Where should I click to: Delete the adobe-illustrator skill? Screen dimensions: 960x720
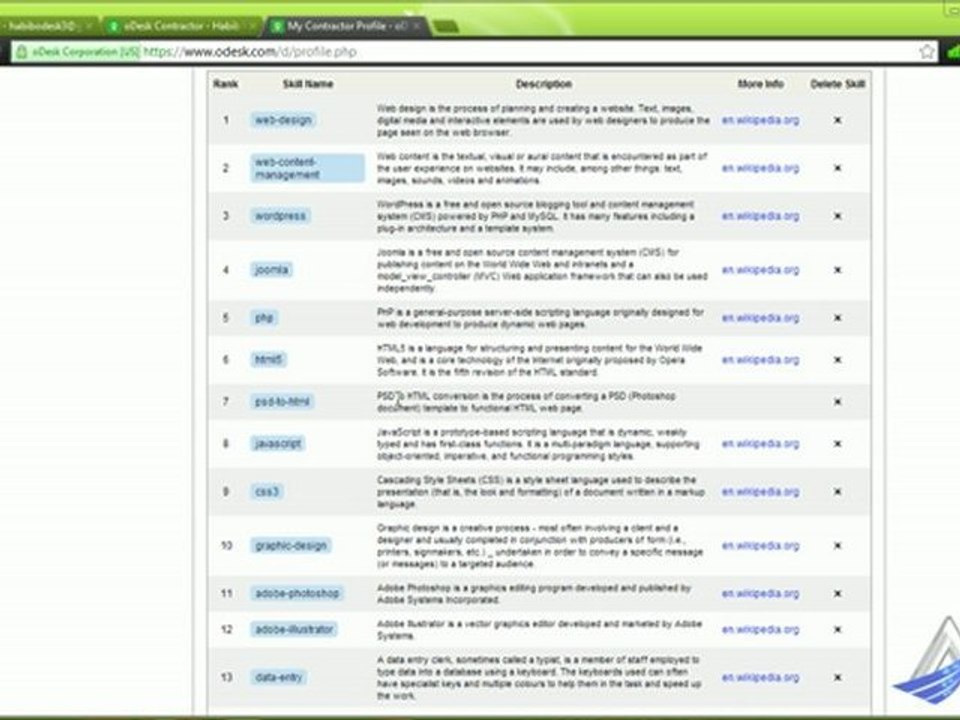click(x=838, y=629)
